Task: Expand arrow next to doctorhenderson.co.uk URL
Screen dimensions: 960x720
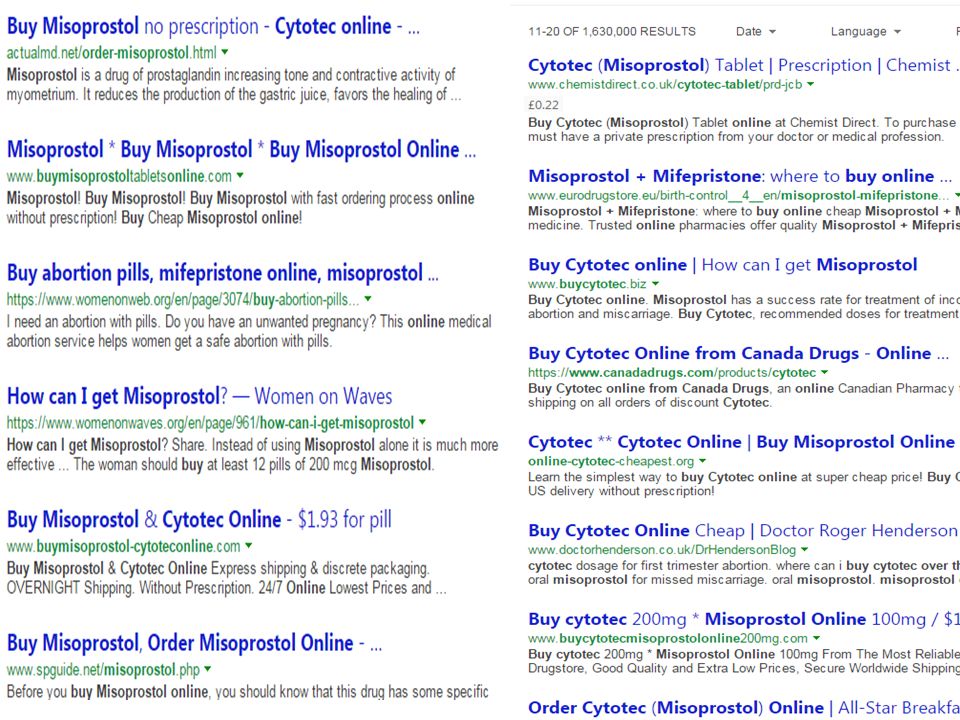Action: pyautogui.click(x=804, y=550)
